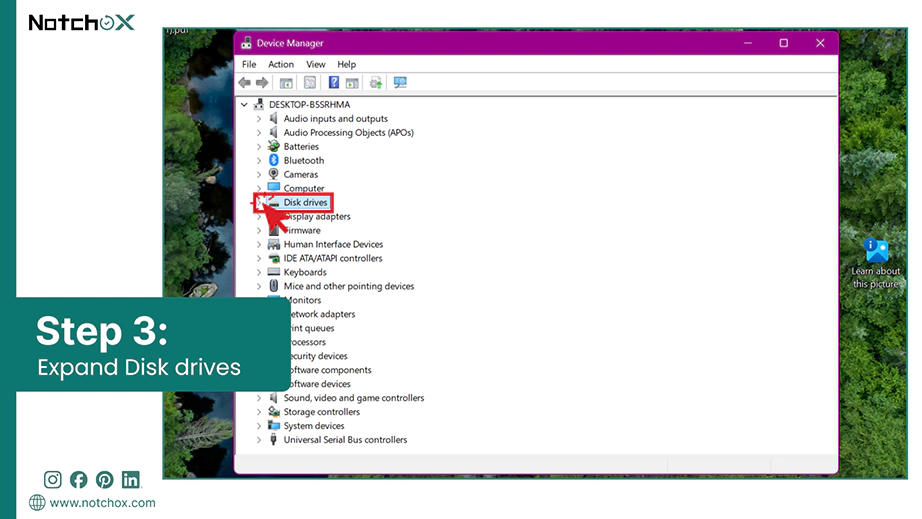
Task: Open the Help menu
Action: point(346,64)
